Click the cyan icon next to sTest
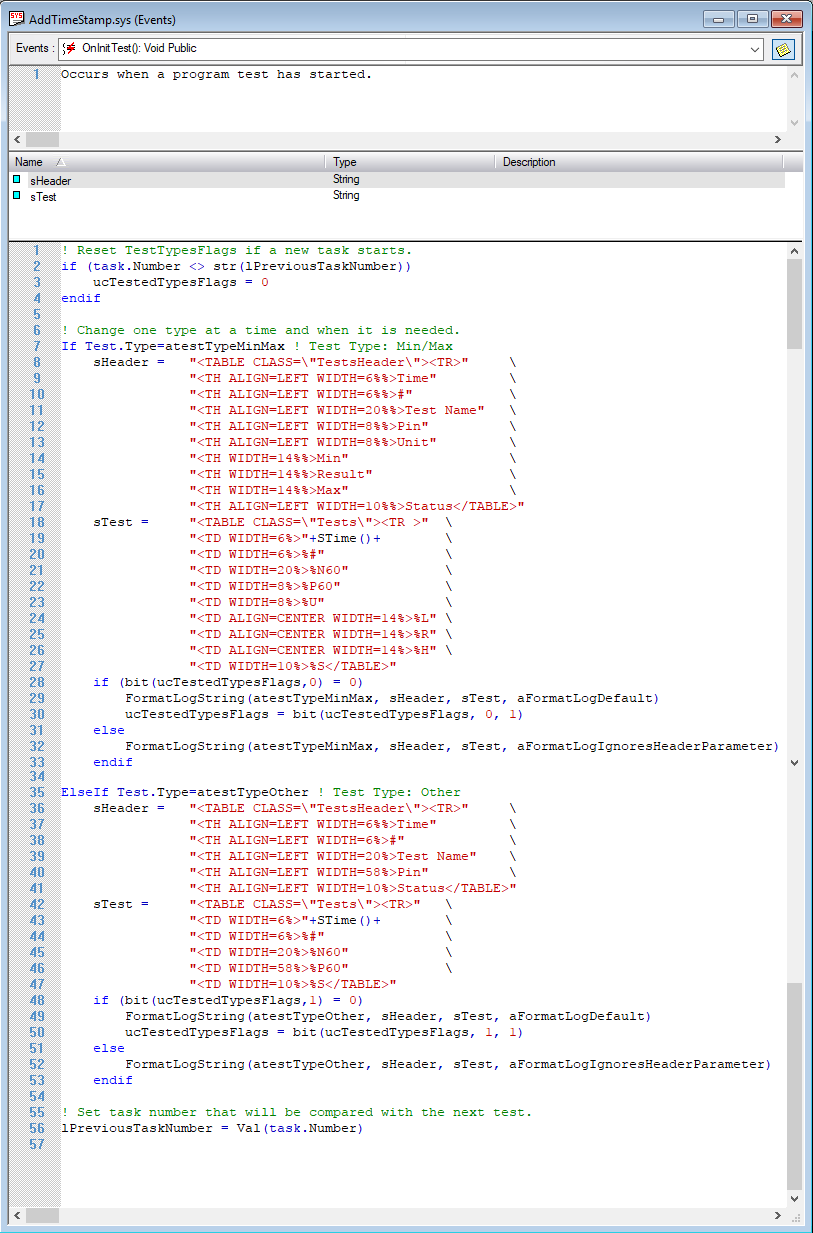 [17, 196]
